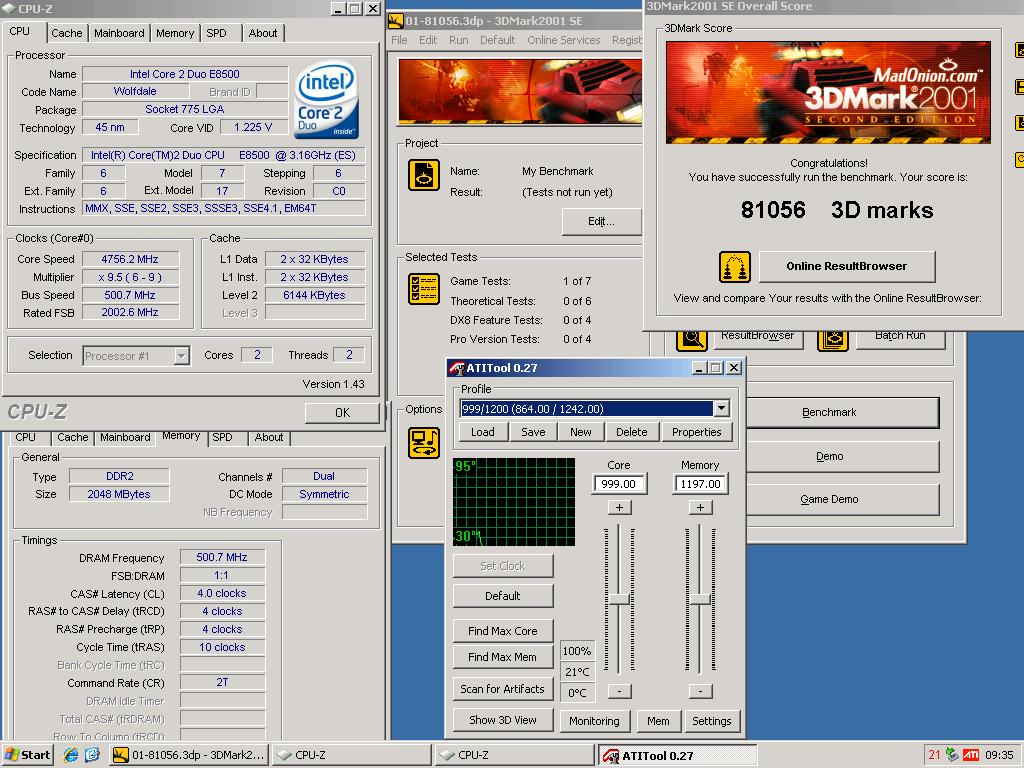
Task: Click the Memory clock slider handle
Action: coord(701,600)
